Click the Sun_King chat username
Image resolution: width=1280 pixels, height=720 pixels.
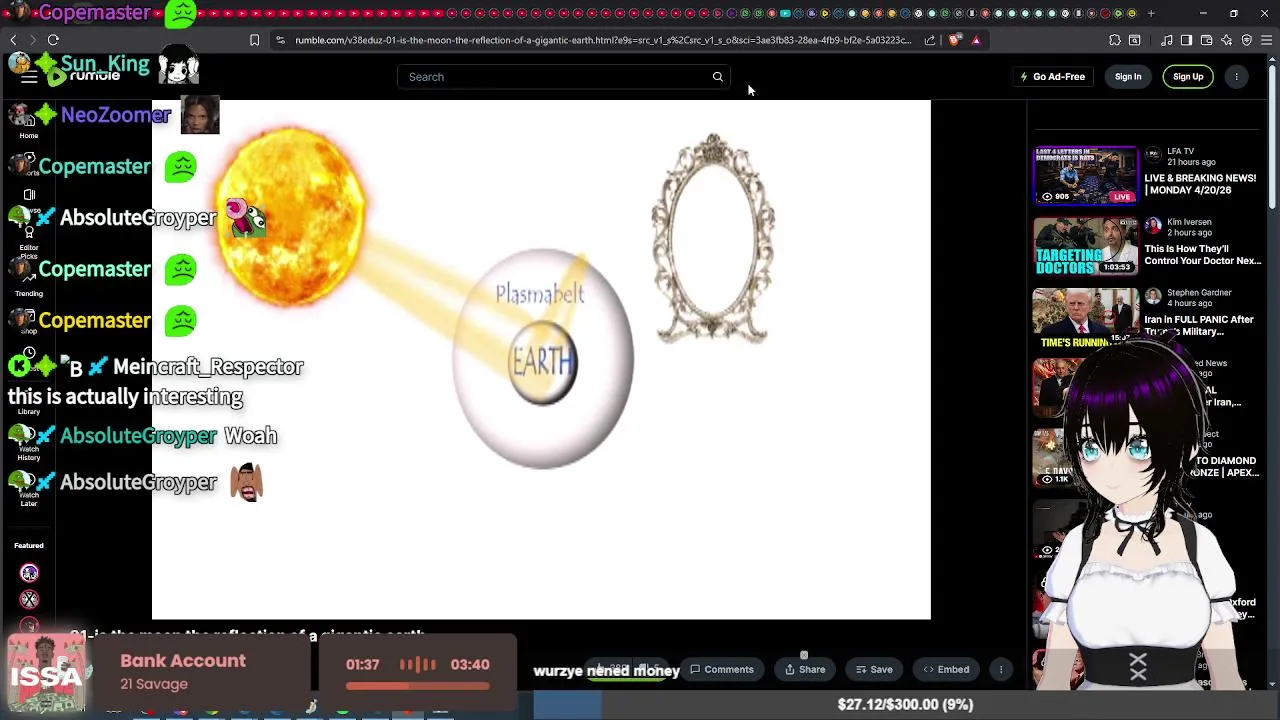point(105,64)
